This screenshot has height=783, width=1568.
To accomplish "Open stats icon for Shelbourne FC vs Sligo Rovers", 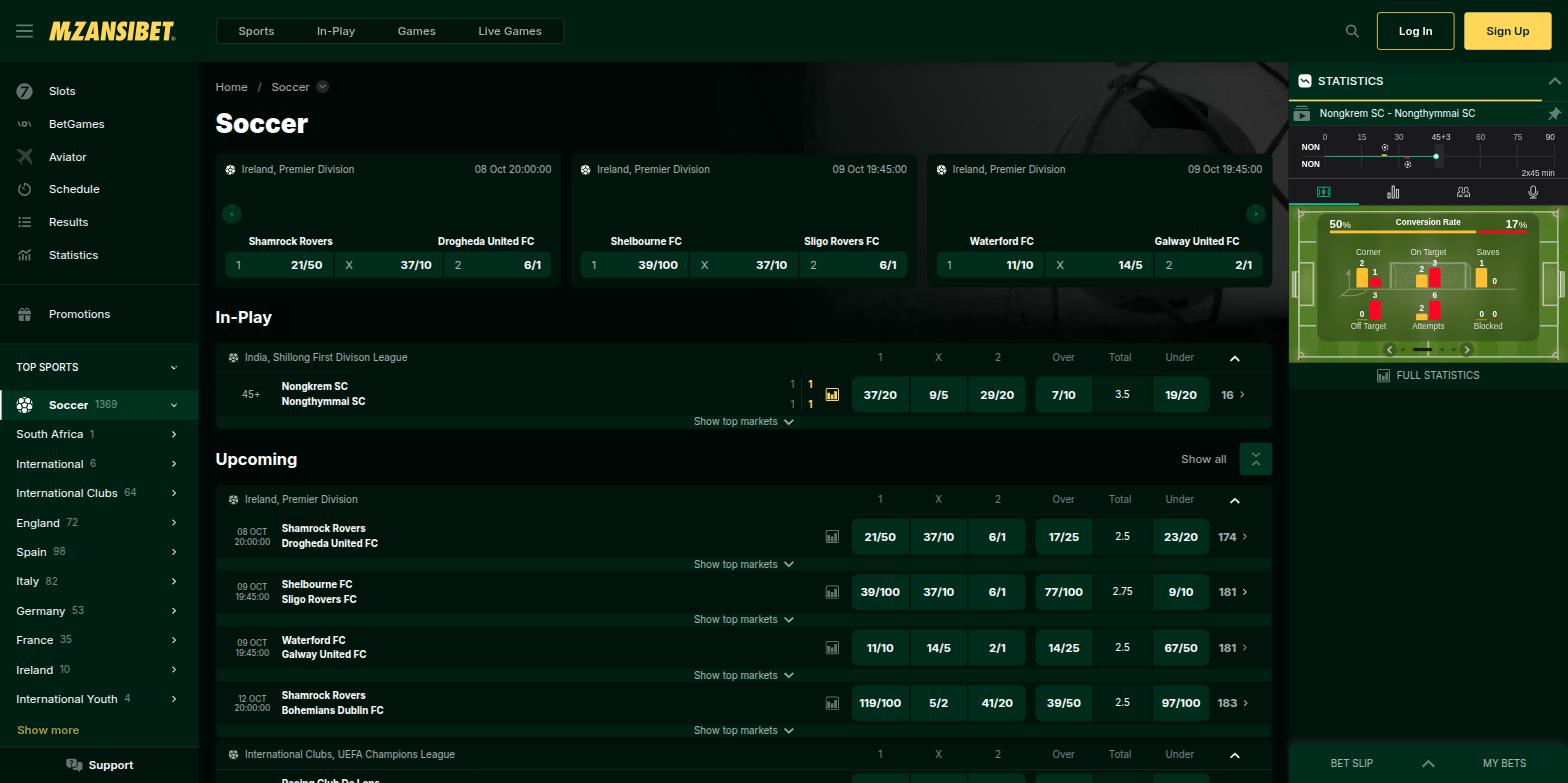I will click(832, 592).
